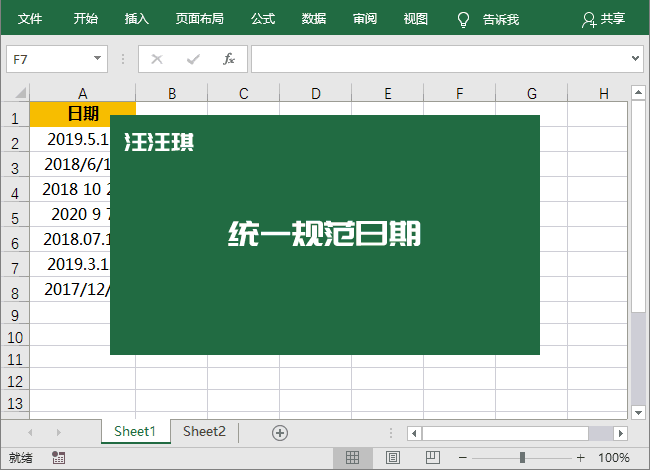This screenshot has width=650, height=470.
Task: Add a new sheet with plus icon
Action: click(280, 433)
